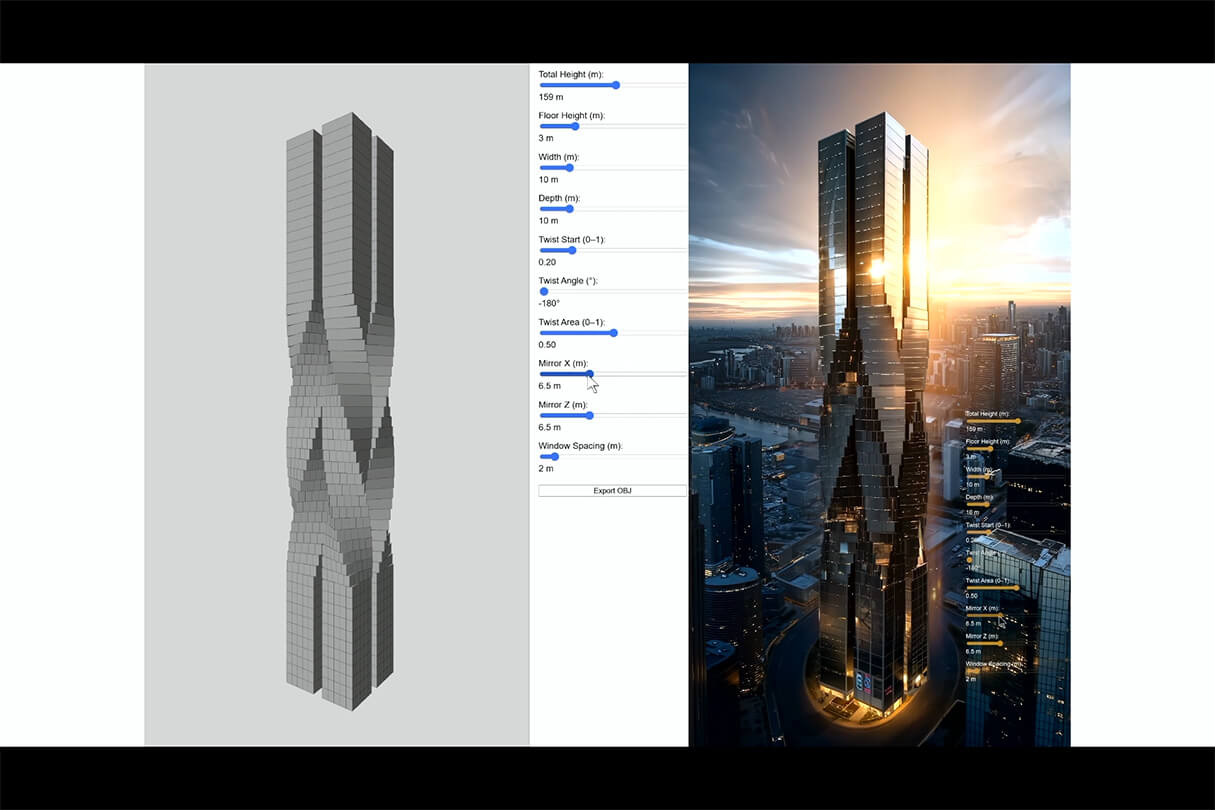Click the Mirror X slider handle in control panel

point(589,374)
